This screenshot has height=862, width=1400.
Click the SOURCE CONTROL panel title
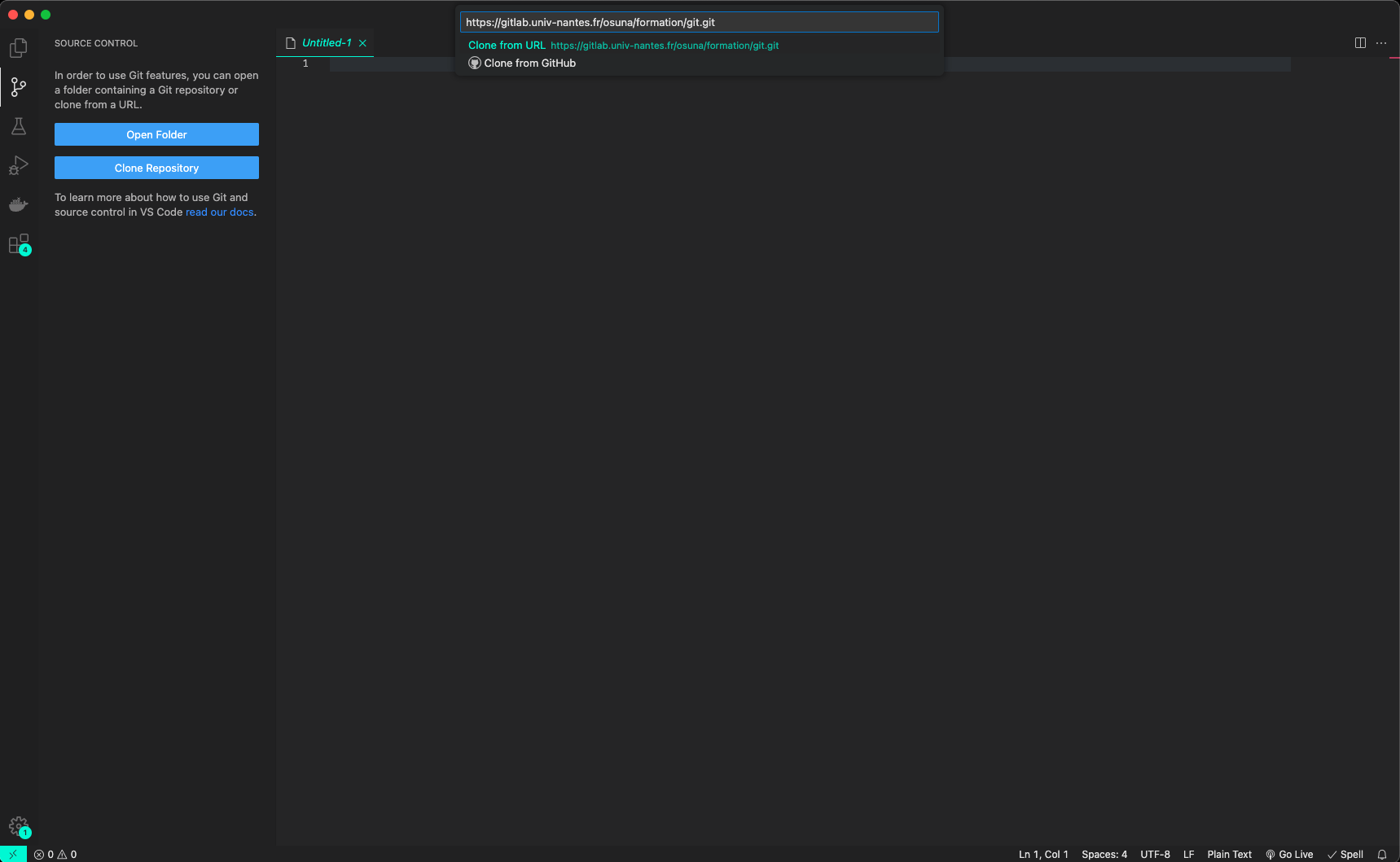pyautogui.click(x=96, y=43)
